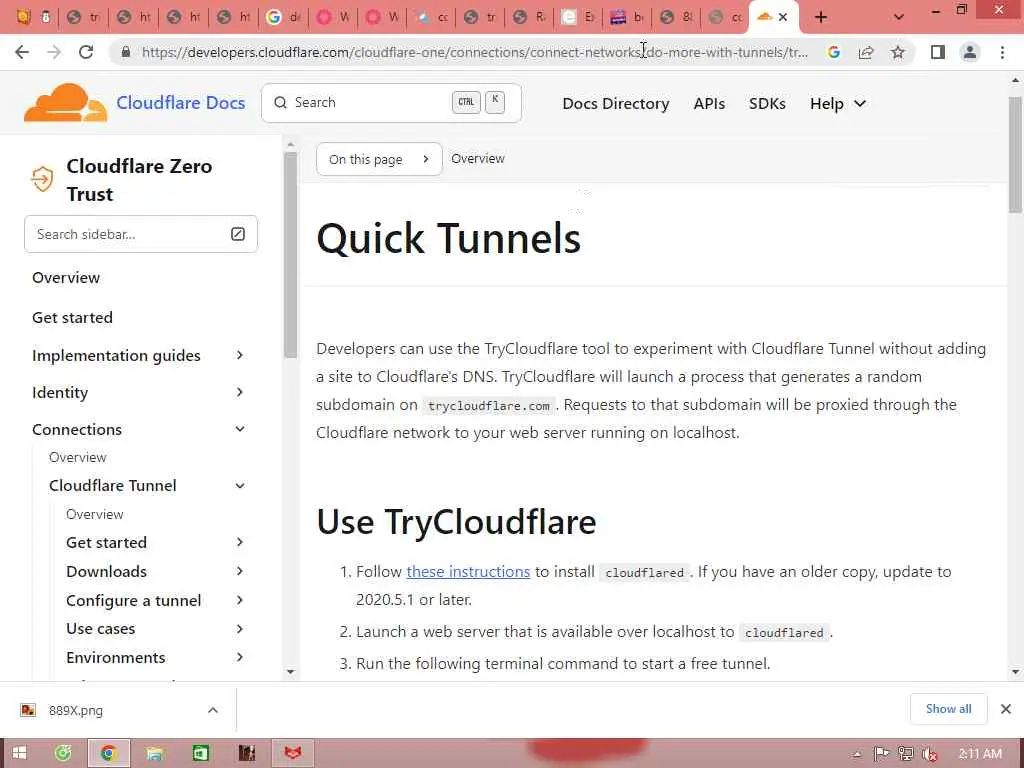
Task: Close the downloads bar
Action: [1006, 709]
